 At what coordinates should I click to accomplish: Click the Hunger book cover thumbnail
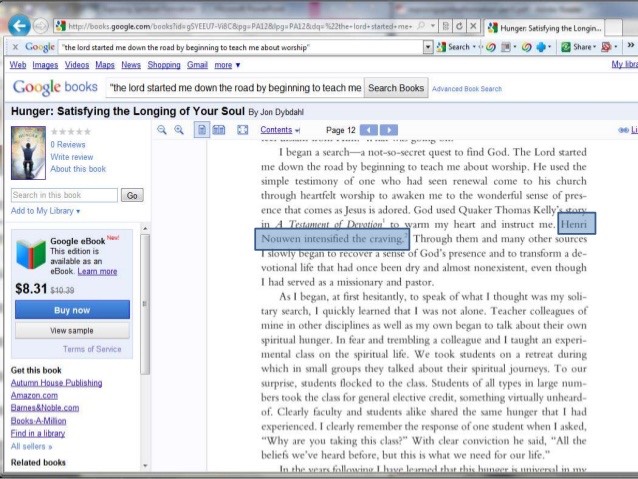pyautogui.click(x=28, y=153)
